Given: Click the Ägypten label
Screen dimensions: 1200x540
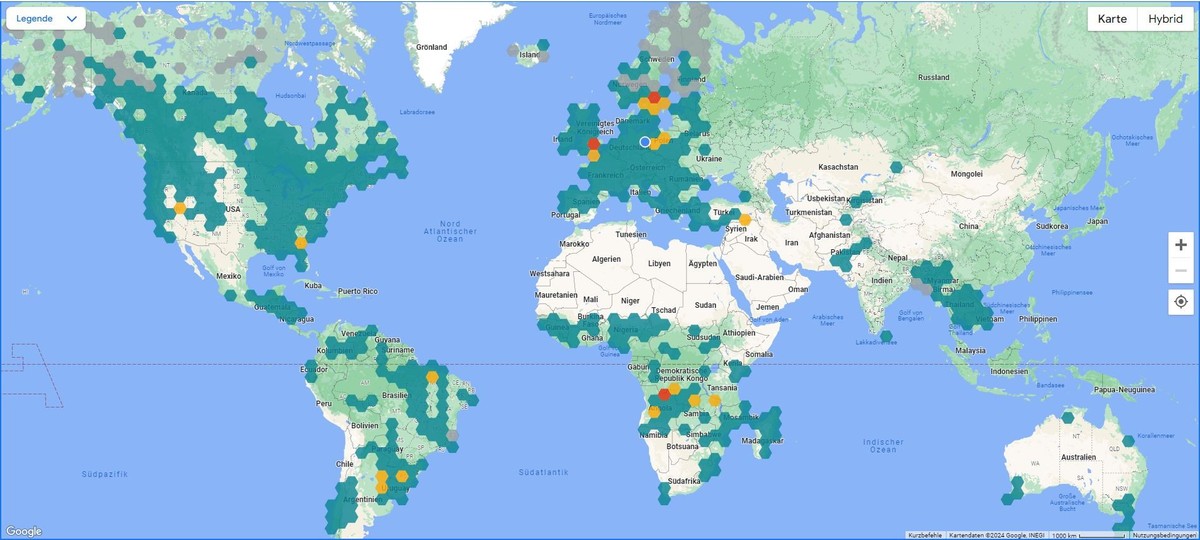Looking at the screenshot, I should coord(703,263).
